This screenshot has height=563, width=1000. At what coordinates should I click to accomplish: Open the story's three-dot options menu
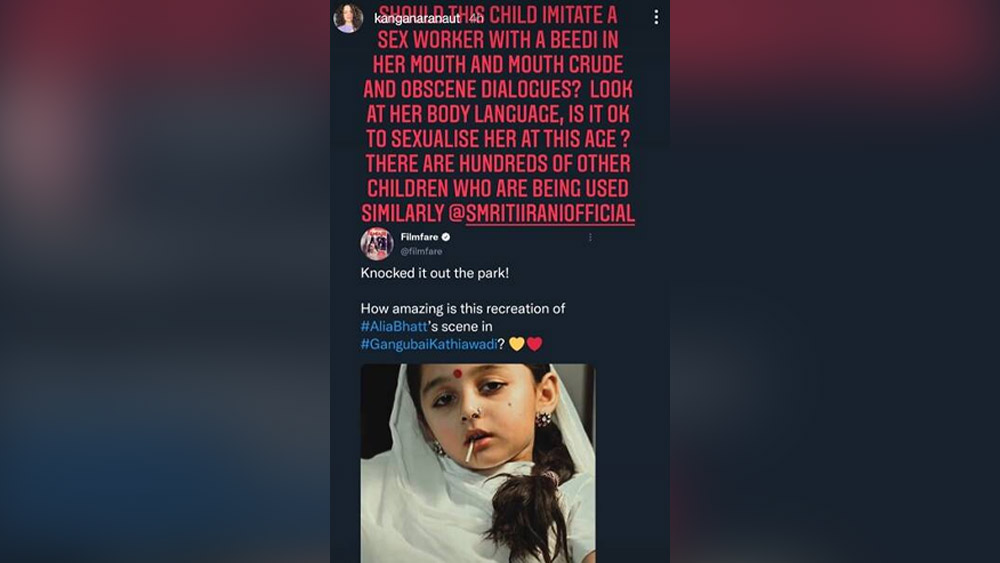coord(656,17)
